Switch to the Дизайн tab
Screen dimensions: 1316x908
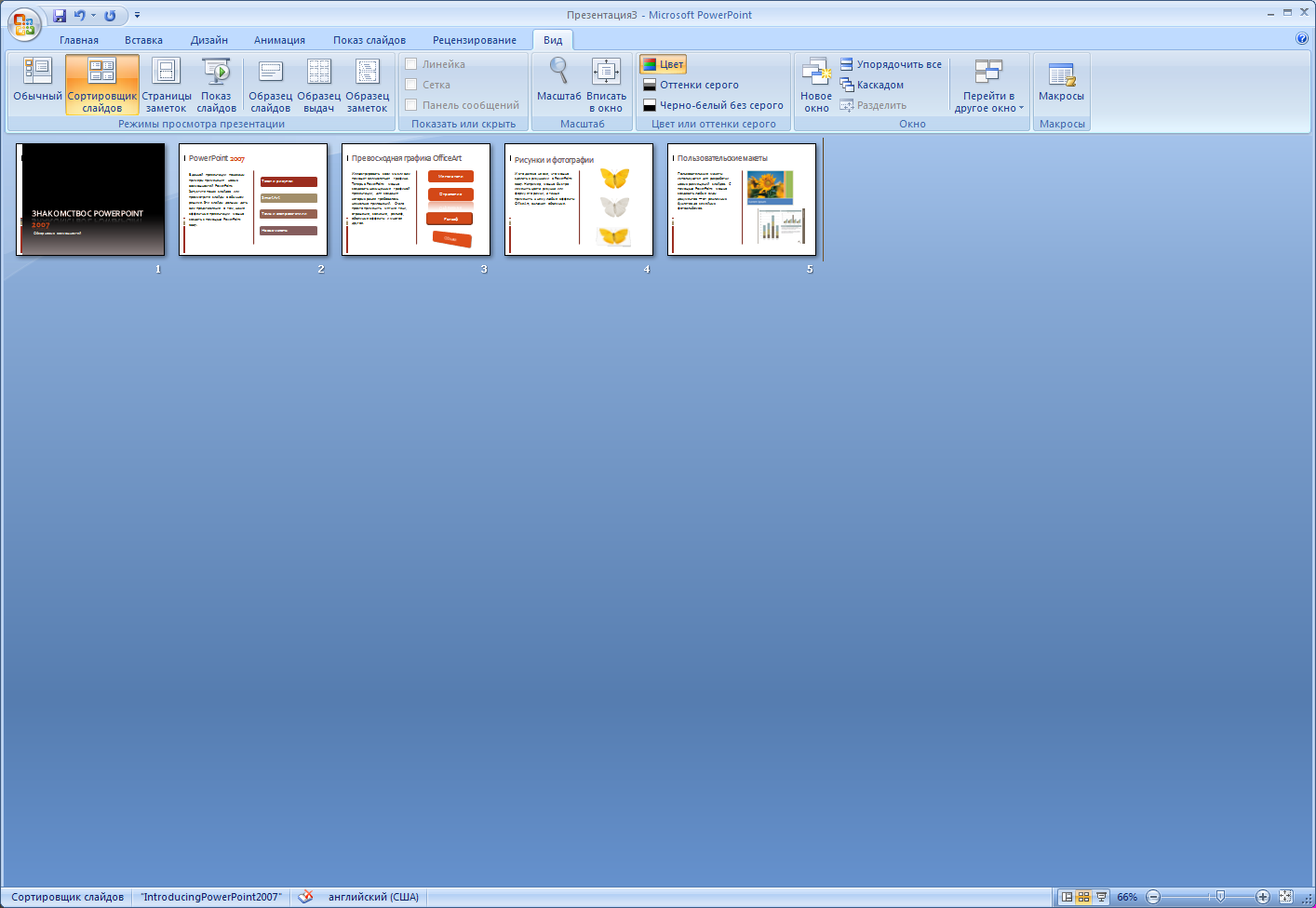pos(209,40)
